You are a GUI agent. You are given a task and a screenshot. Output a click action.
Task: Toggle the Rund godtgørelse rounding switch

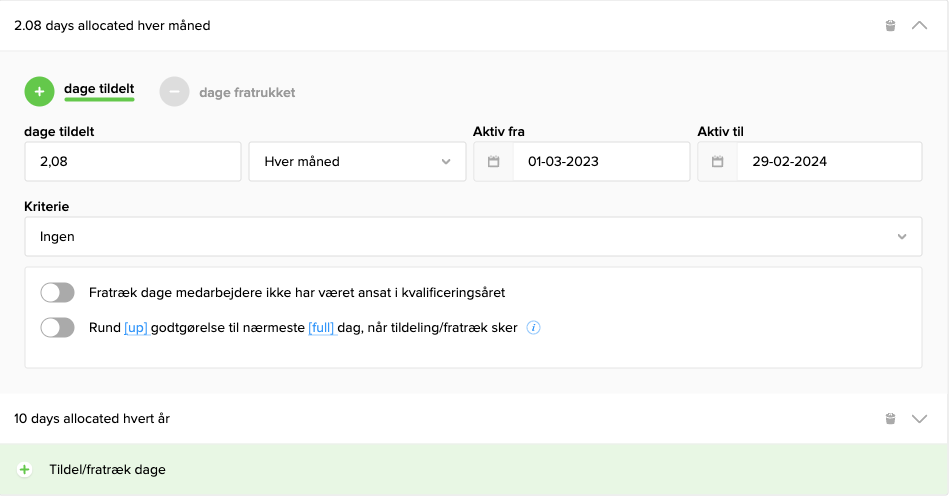click(58, 327)
